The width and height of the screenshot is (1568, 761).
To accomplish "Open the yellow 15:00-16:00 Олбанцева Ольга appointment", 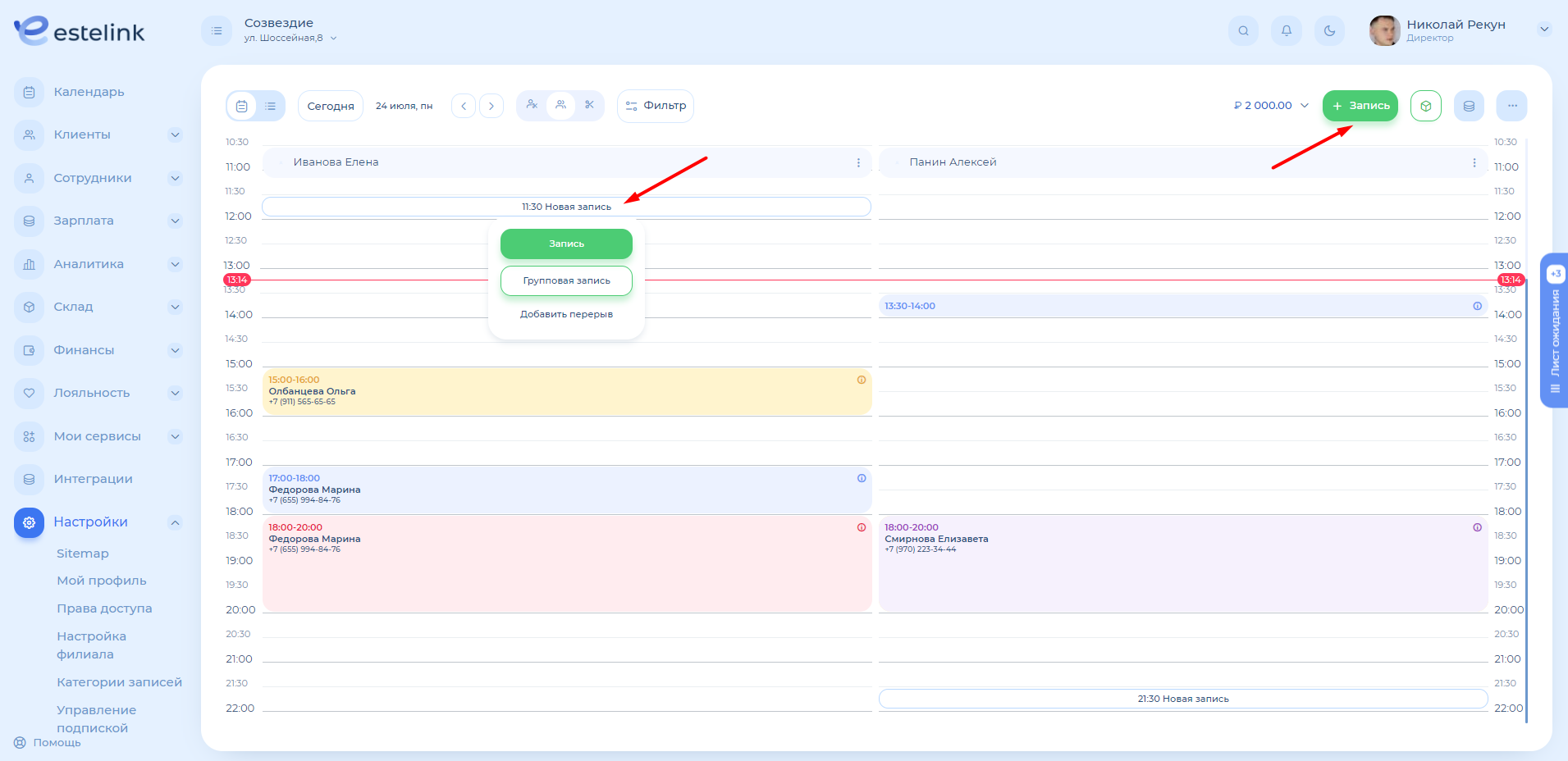I will tap(566, 392).
